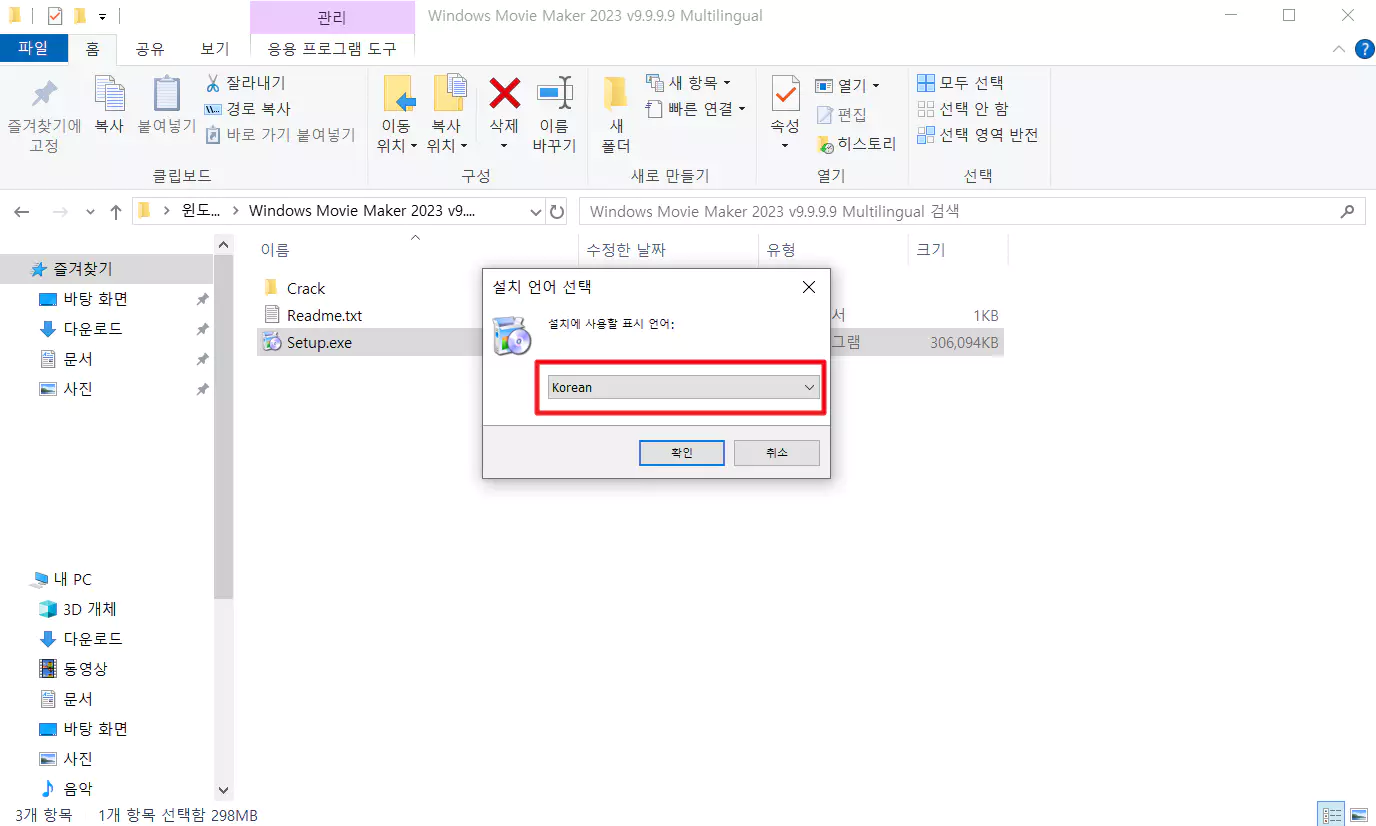The width and height of the screenshot is (1376, 826).
Task: Click Invert selection (선택 영역 반전)
Action: point(978,135)
